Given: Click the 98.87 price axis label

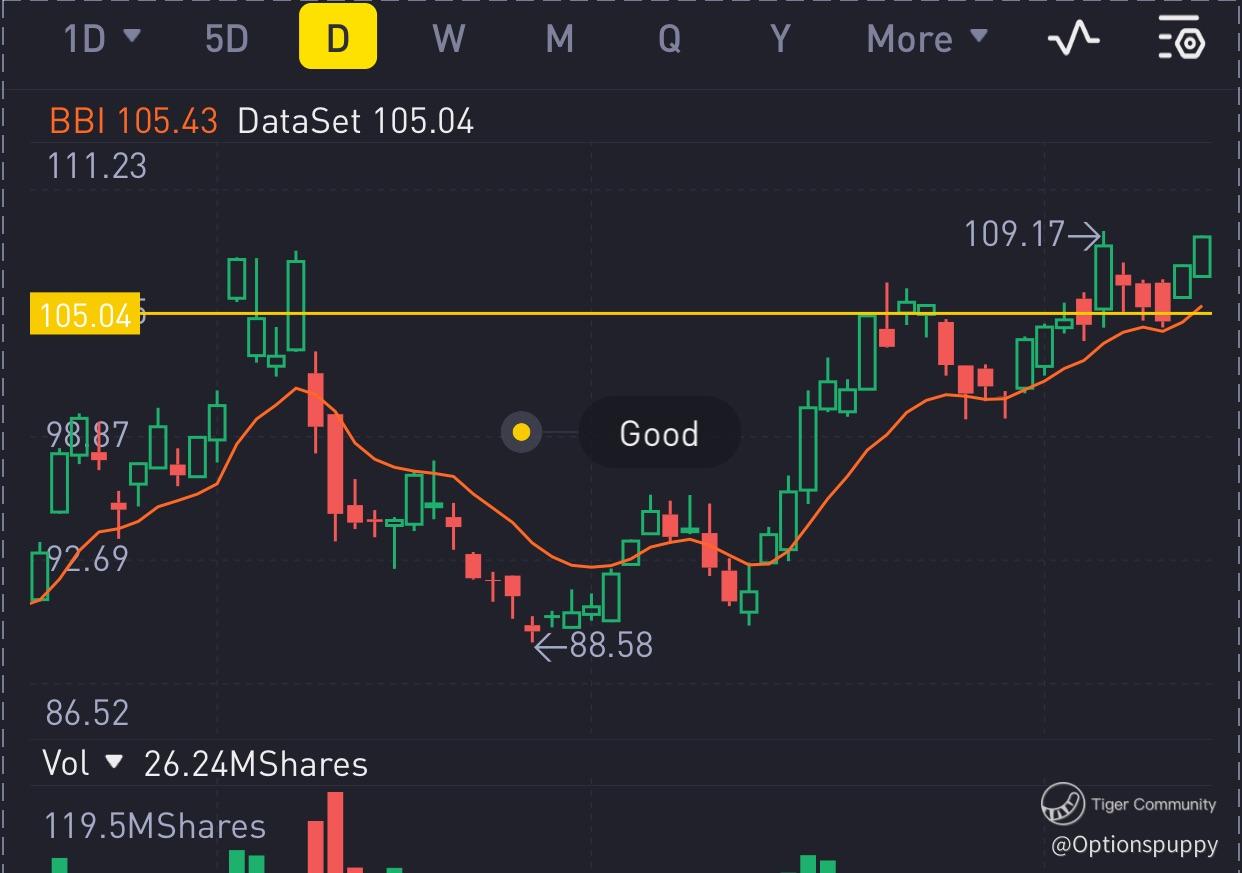Looking at the screenshot, I should pos(88,434).
